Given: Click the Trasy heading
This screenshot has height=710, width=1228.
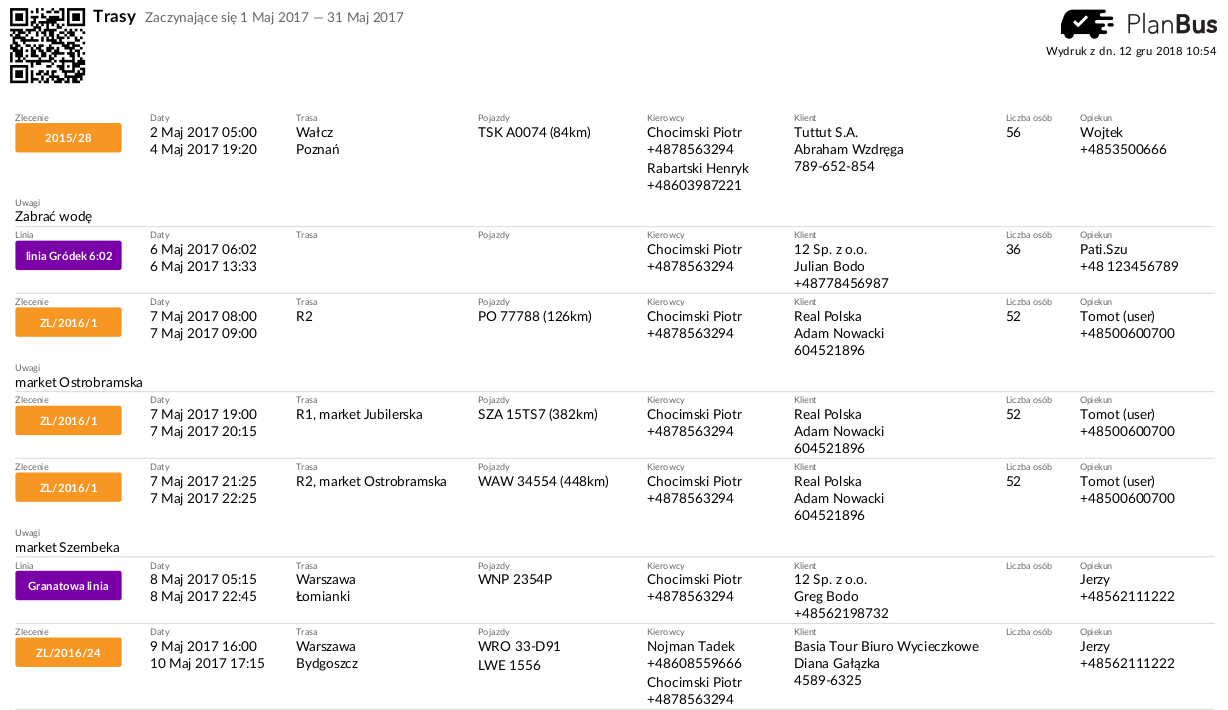Looking at the screenshot, I should tap(115, 17).
